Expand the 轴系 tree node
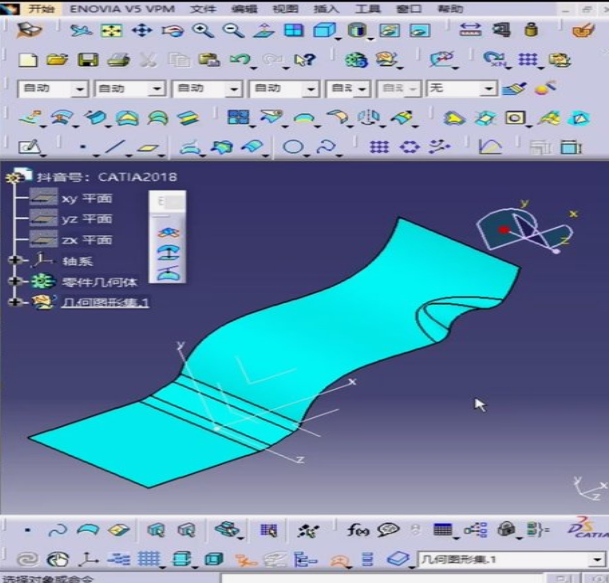The image size is (609, 583). (15, 260)
